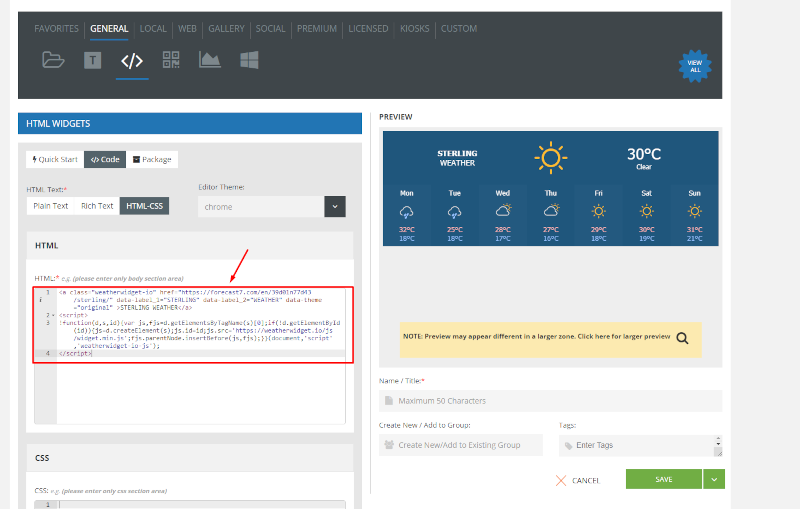Open the FAVORITES tab

(57, 29)
